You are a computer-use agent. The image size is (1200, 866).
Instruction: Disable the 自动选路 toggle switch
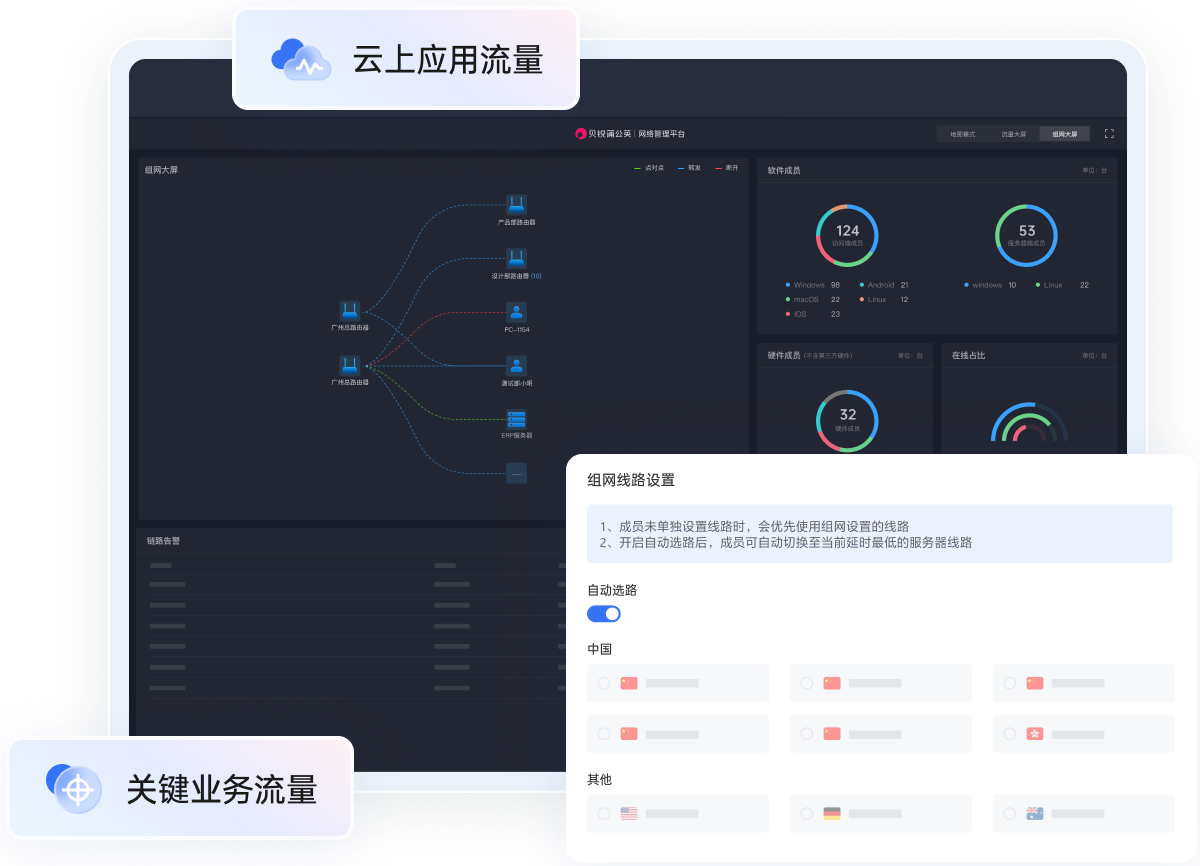[604, 614]
